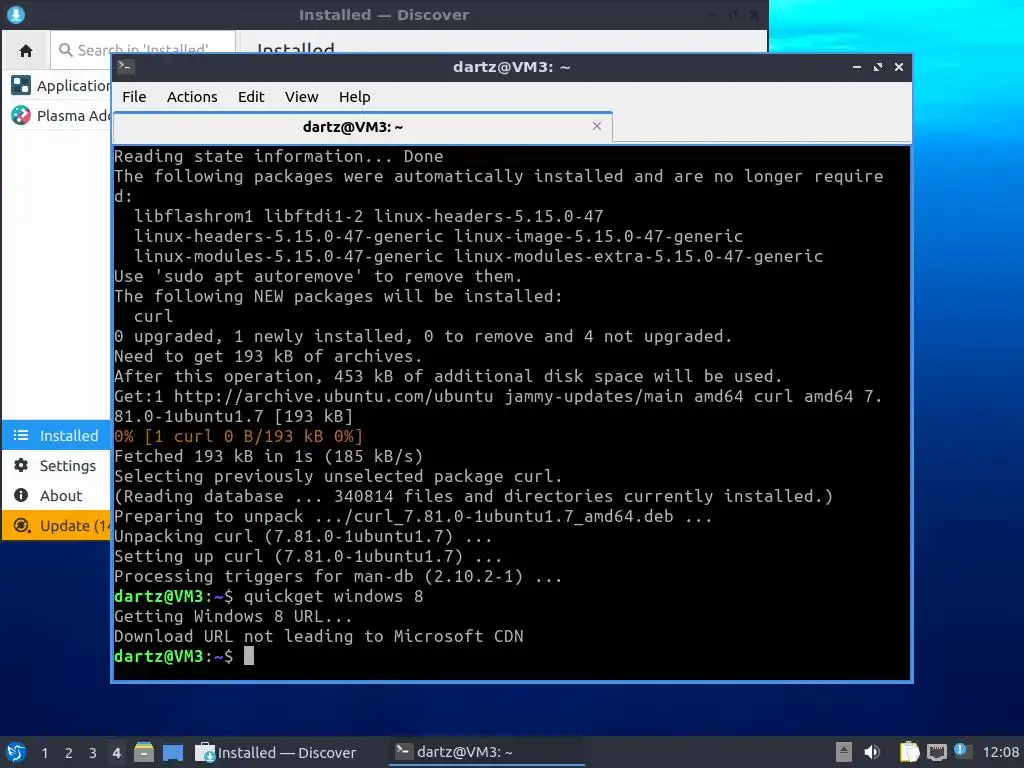Click the Installed list icon in Discover
The width and height of the screenshot is (1024, 768).
click(x=21, y=436)
